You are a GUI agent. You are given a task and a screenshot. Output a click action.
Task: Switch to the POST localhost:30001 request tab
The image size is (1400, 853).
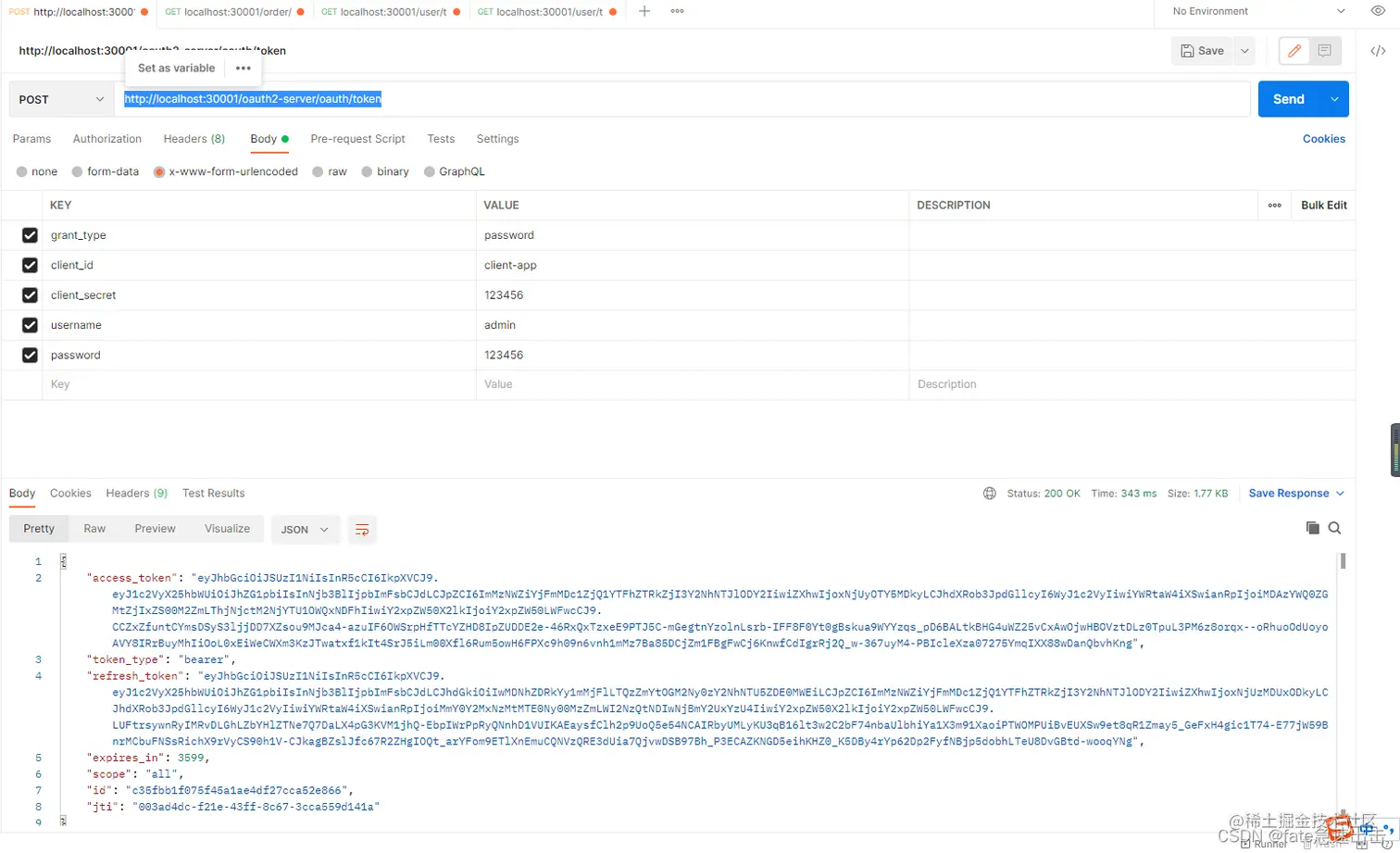pyautogui.click(x=79, y=12)
